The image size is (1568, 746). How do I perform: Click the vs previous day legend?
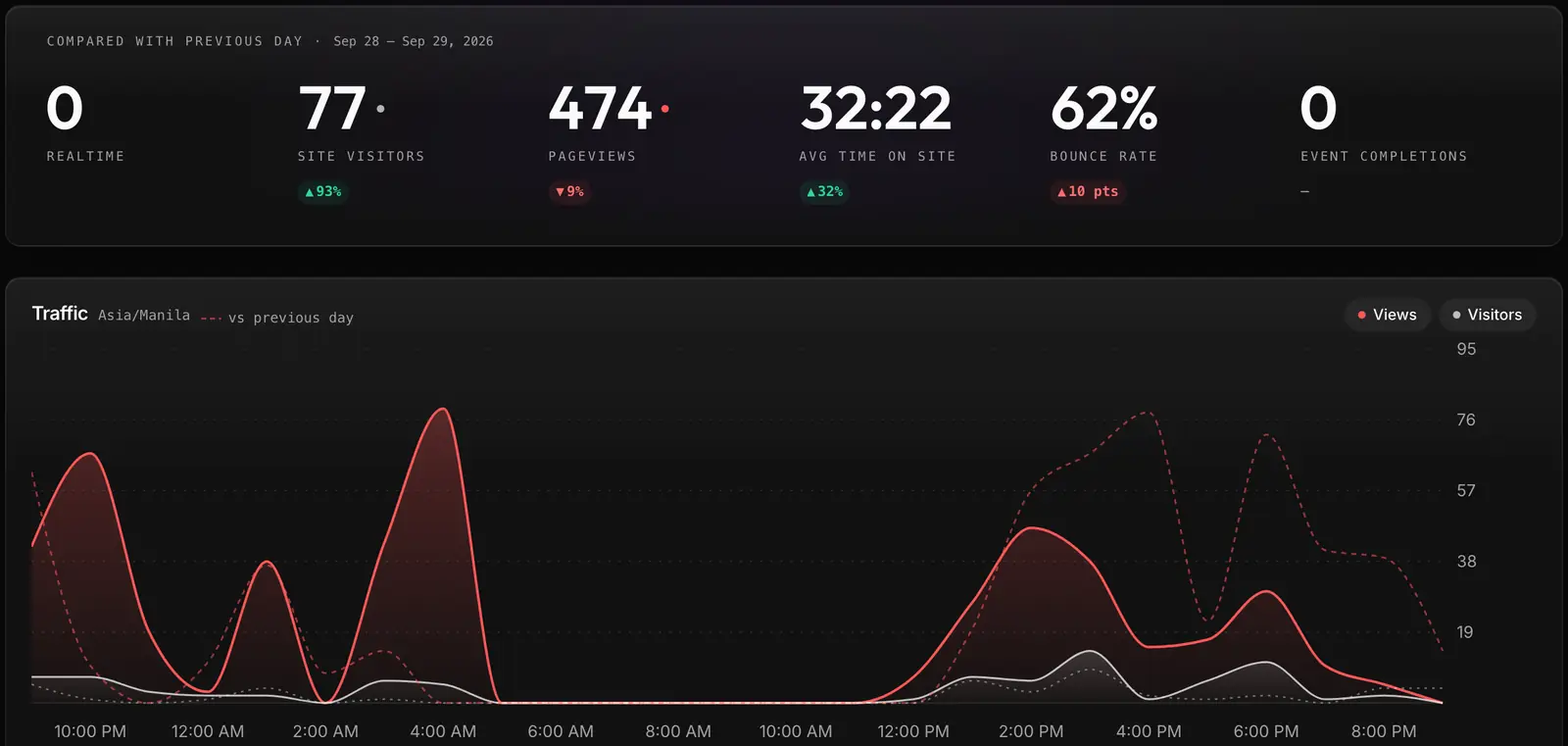click(x=277, y=318)
